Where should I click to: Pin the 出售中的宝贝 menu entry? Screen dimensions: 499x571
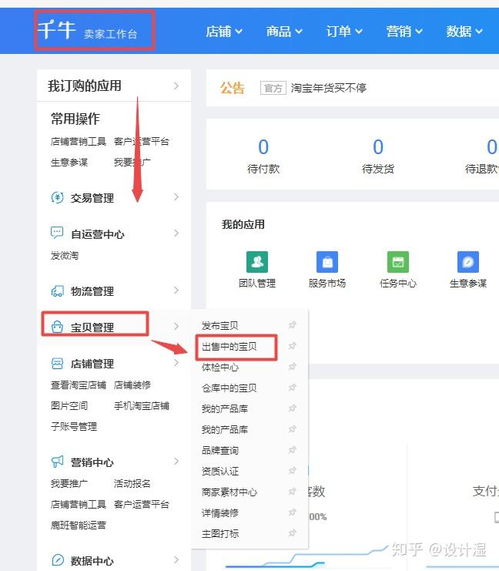point(292,346)
